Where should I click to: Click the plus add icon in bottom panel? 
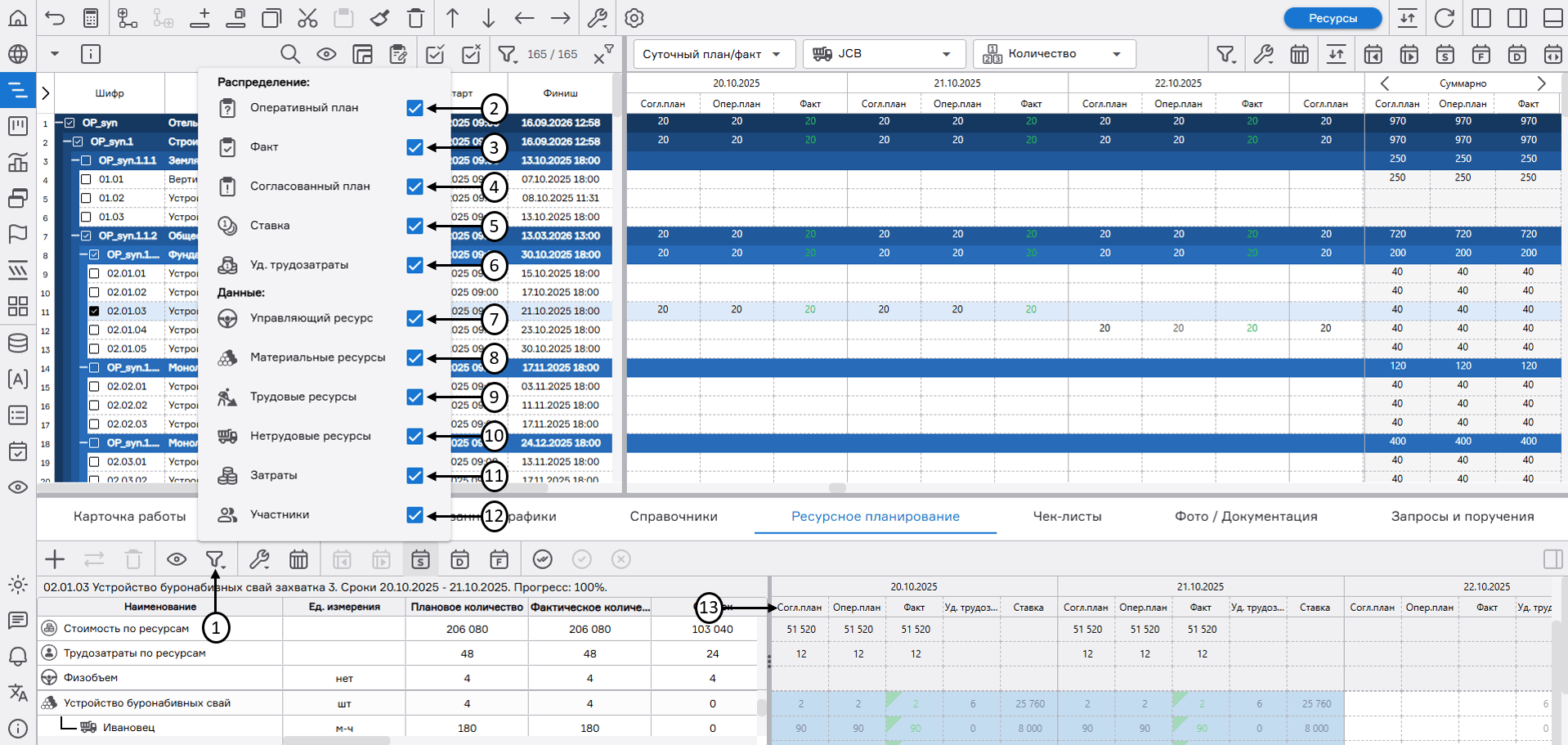55,559
